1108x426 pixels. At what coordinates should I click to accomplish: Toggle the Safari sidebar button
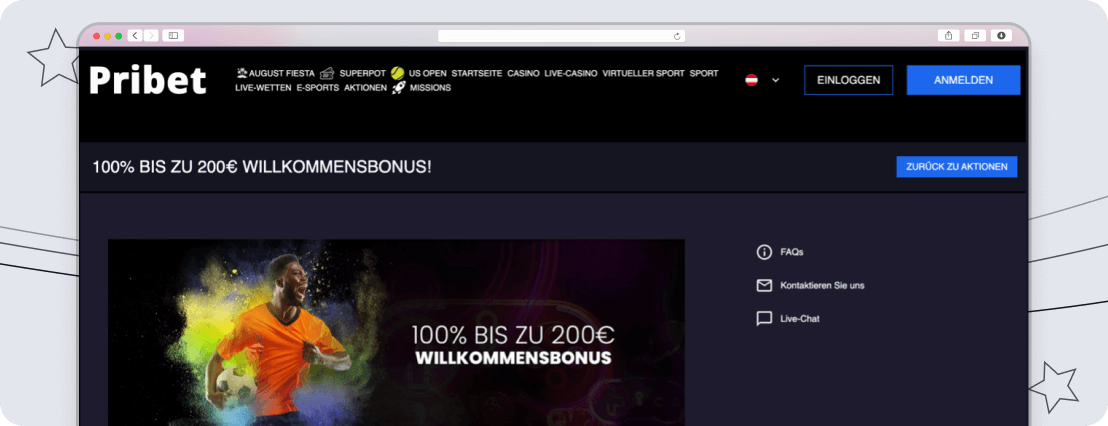[x=173, y=35]
